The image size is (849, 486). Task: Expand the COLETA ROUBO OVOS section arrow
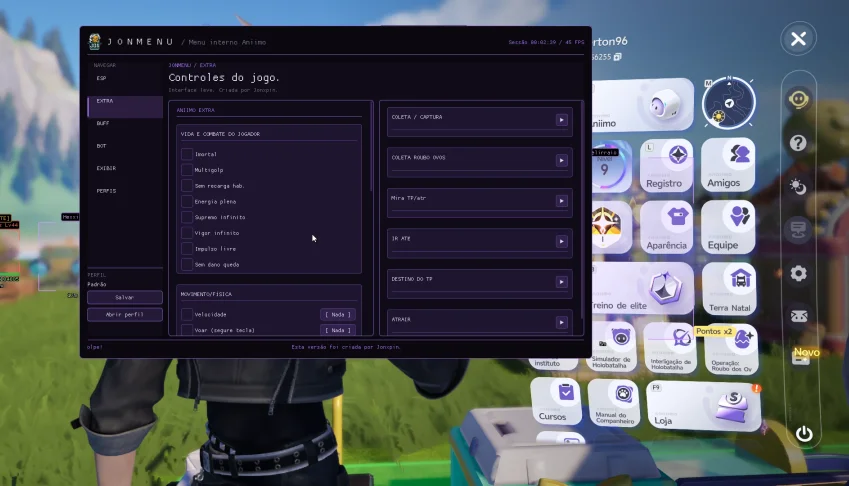(561, 161)
